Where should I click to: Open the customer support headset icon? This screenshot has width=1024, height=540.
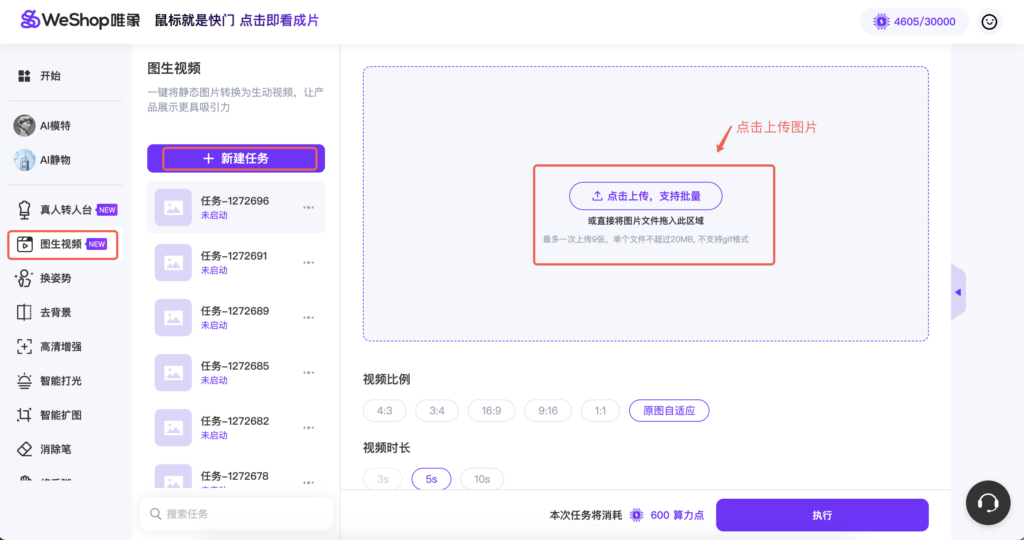988,503
